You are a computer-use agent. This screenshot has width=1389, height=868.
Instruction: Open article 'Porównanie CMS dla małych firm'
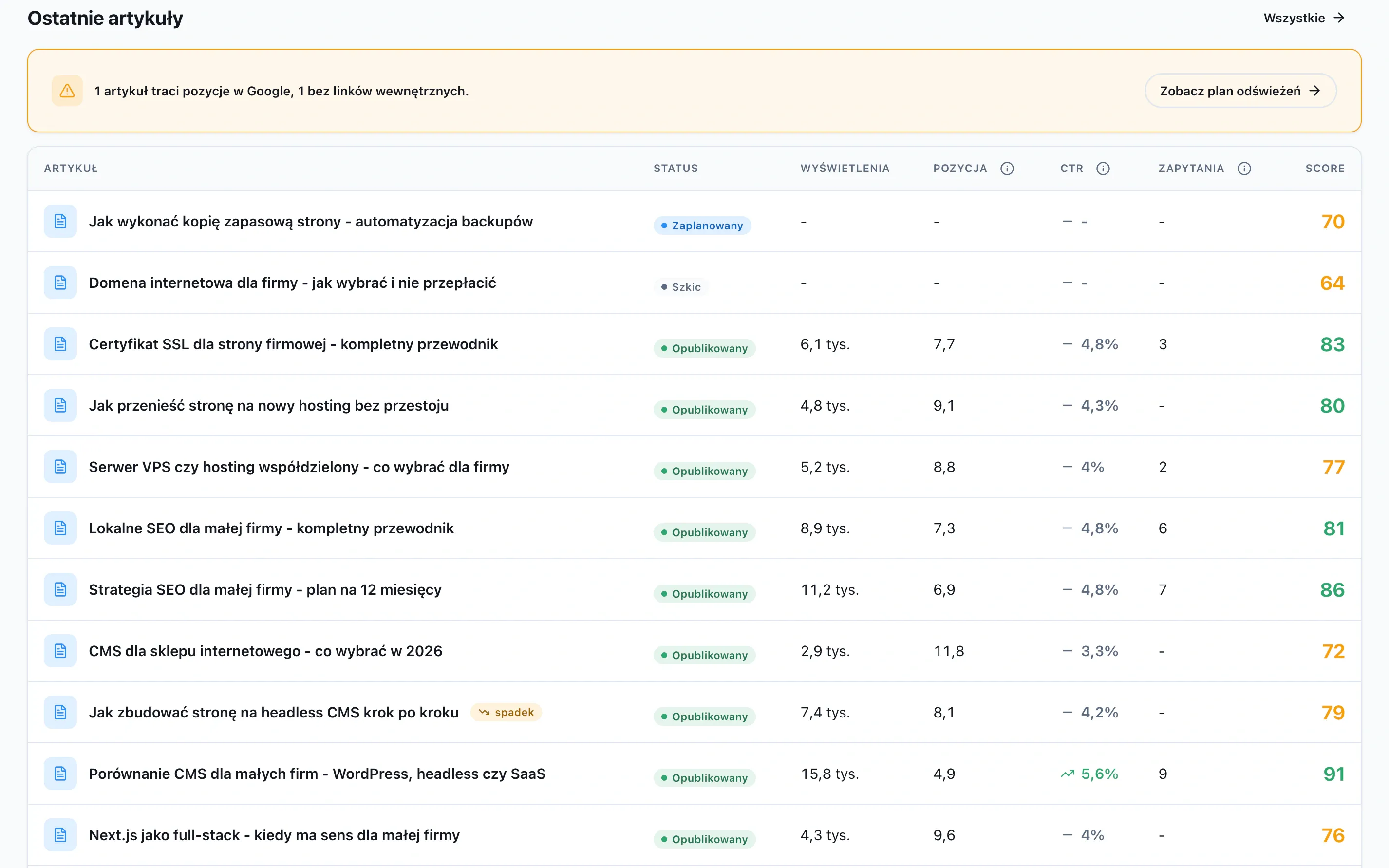(x=318, y=774)
